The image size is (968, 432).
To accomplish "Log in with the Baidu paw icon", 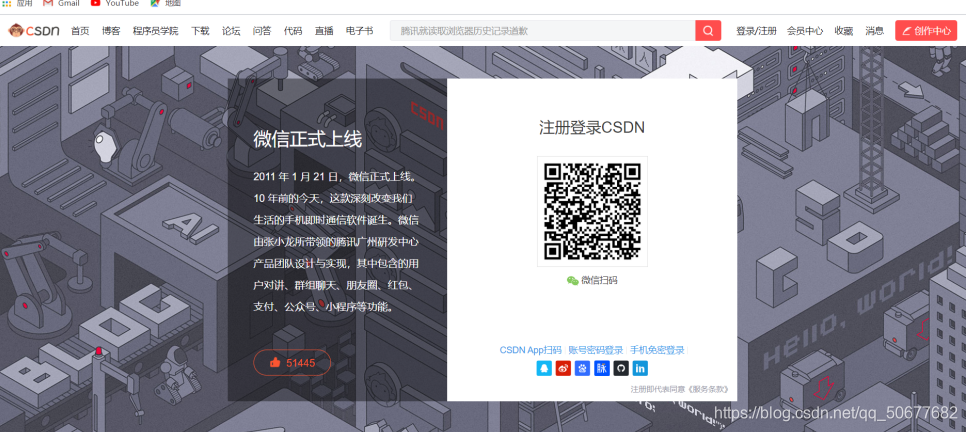I will [582, 368].
